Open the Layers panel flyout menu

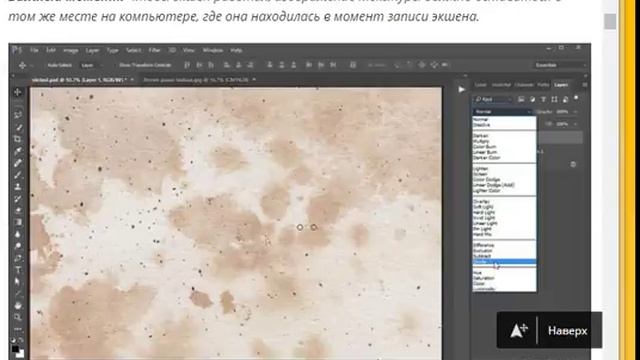coord(584,85)
